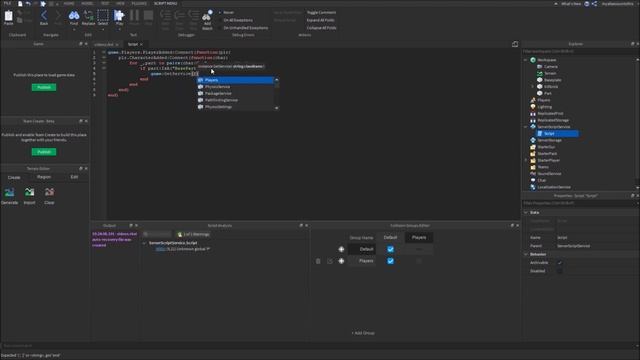Viewport: 640px width, 360px height.
Task: Collapse ServerScriptService.Script in Script Analysis
Action: [144, 243]
